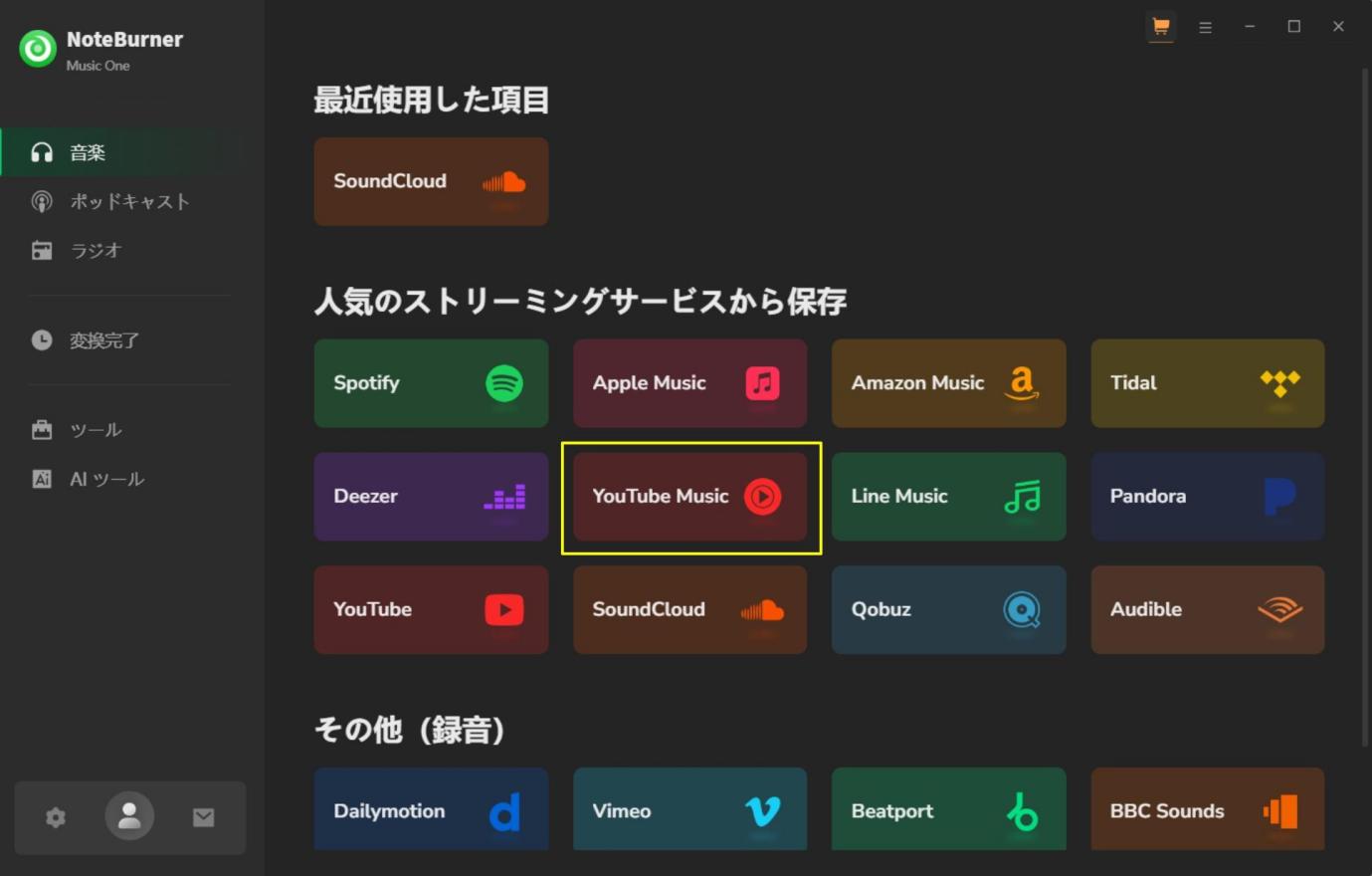Choose the Pandora service card
The image size is (1372, 876).
pos(1208,497)
